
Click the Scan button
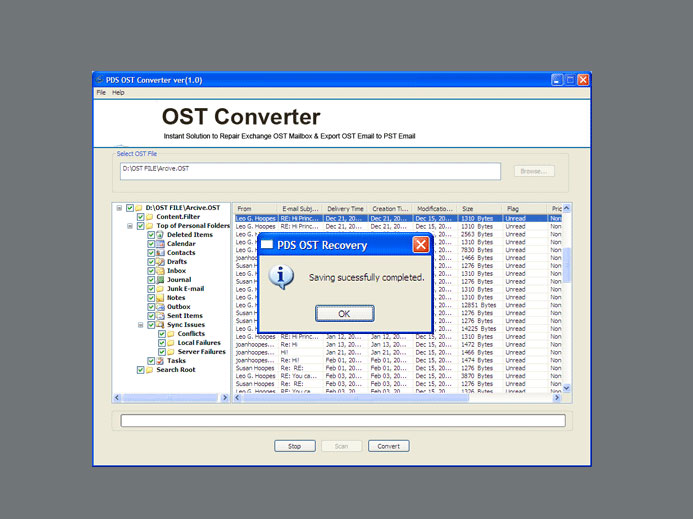342,446
